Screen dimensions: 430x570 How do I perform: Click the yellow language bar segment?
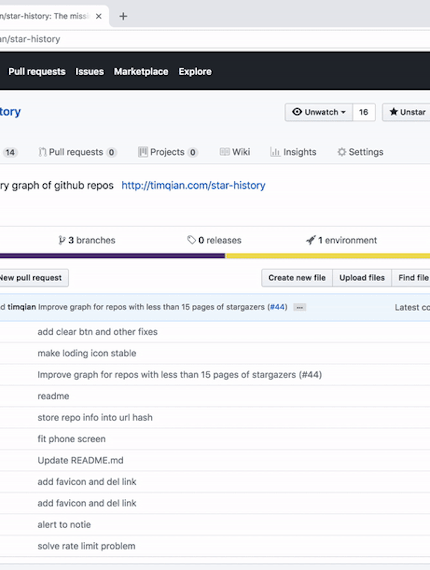tap(327, 256)
